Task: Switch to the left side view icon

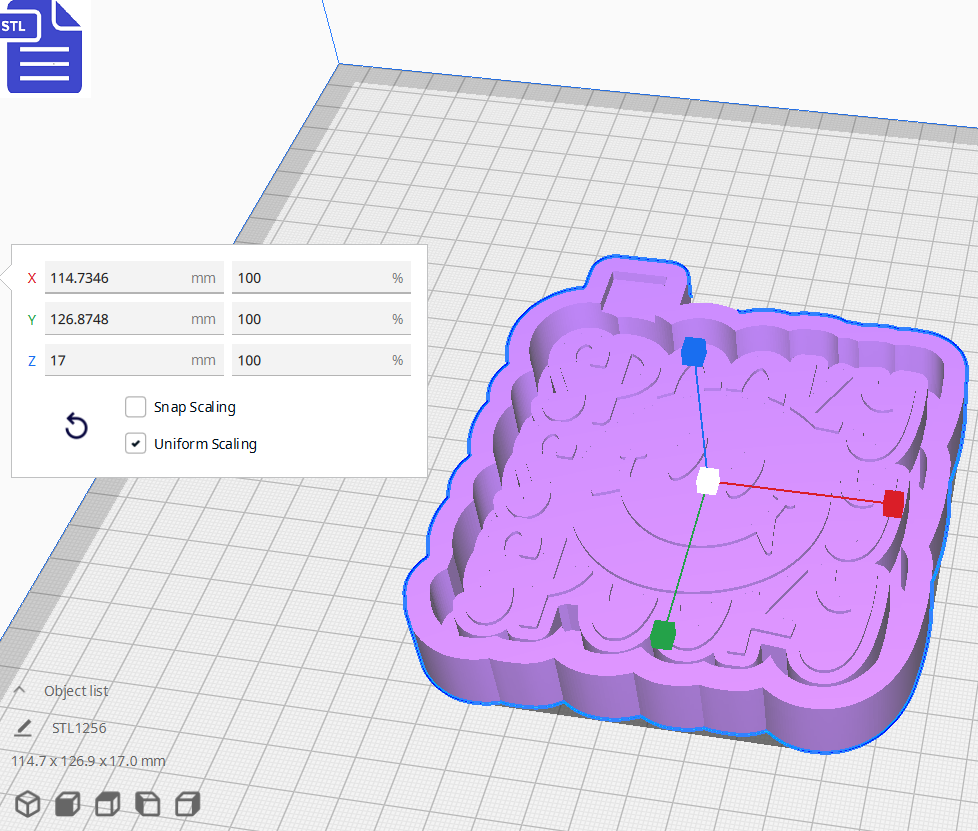Action: tap(145, 804)
